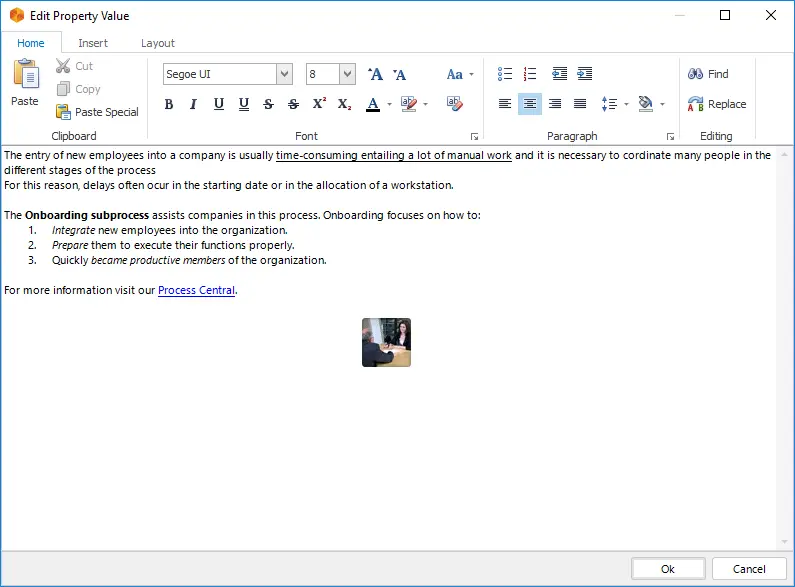Screen dimensions: 795x587
Task: Click the word 'Prepare' in list
Action: 70,245
